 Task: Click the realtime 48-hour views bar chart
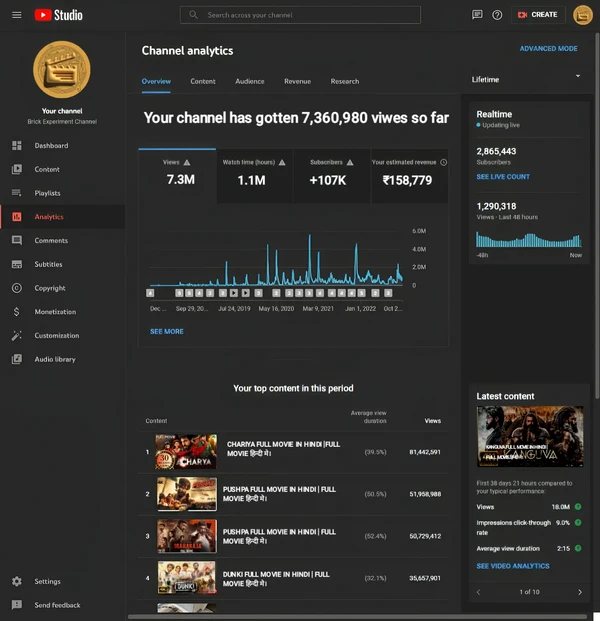point(529,240)
